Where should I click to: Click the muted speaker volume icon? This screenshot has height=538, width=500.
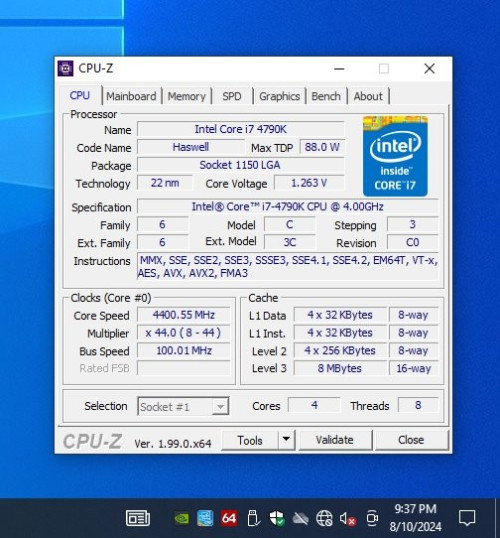(x=347, y=518)
